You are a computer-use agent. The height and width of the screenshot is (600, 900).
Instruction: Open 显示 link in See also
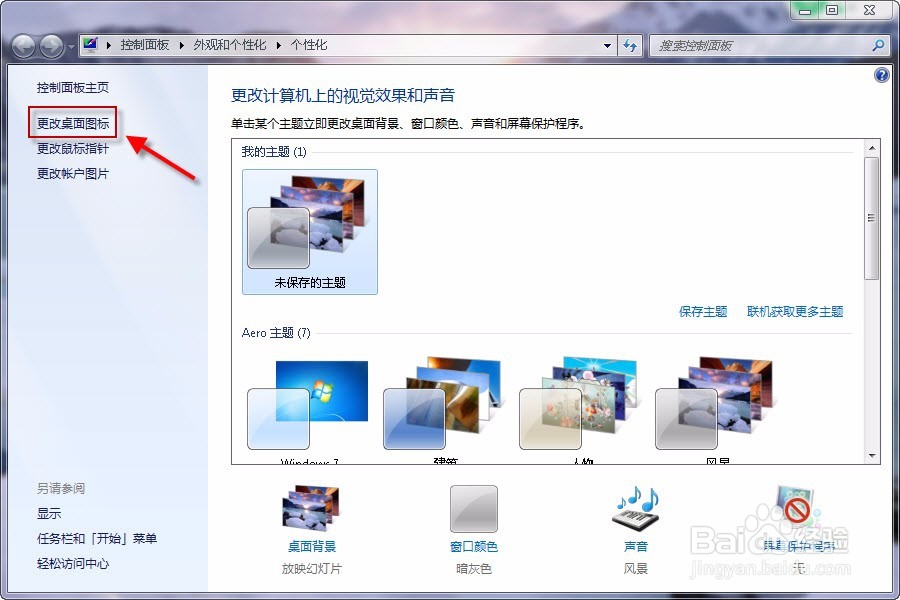point(49,513)
